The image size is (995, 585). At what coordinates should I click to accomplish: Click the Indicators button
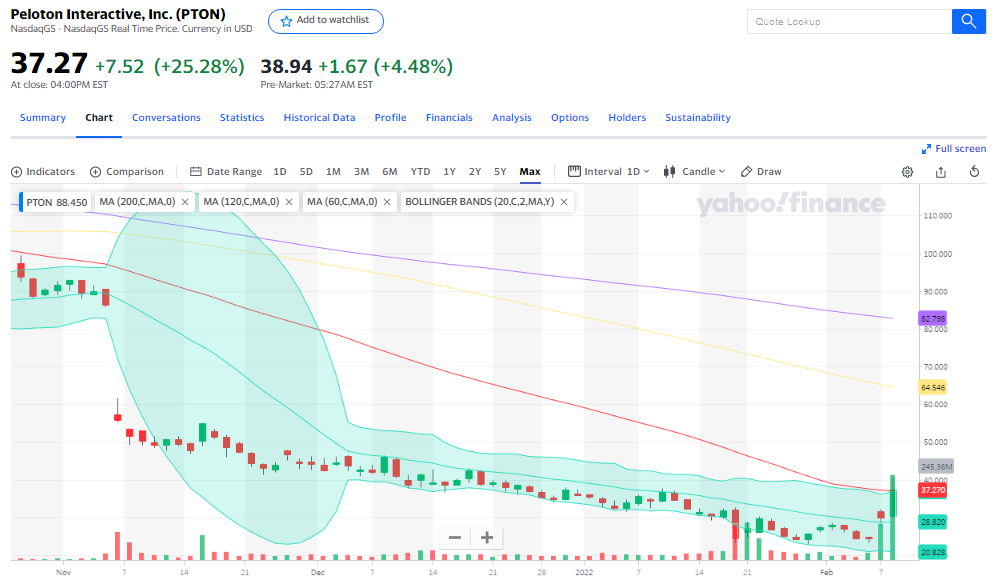pyautogui.click(x=43, y=171)
